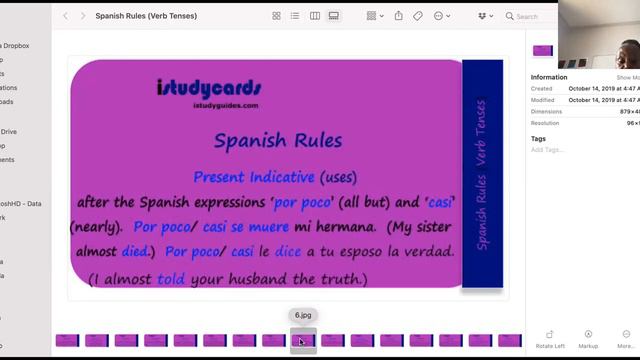Click Rotate Left button
Image resolution: width=640 pixels, height=360 pixels.
click(550, 339)
